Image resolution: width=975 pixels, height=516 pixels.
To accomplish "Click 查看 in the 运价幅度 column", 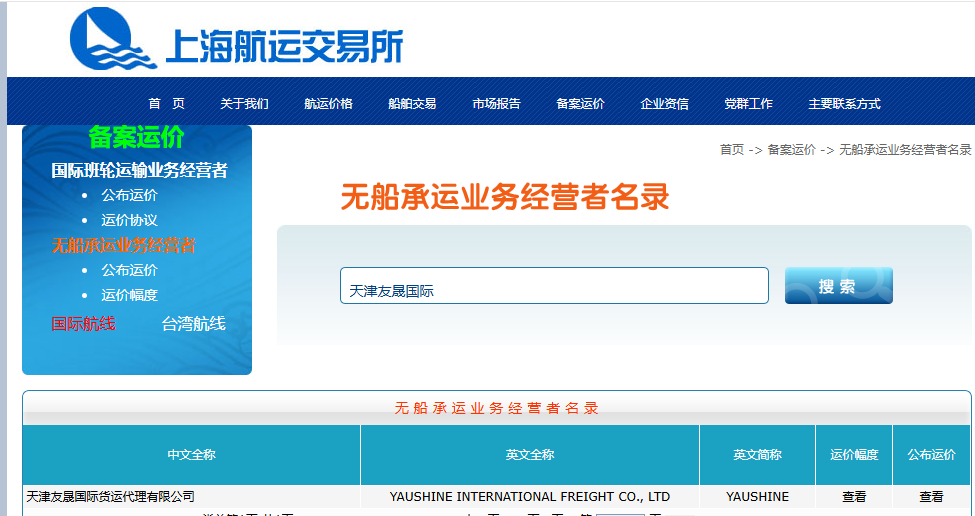I will [854, 497].
